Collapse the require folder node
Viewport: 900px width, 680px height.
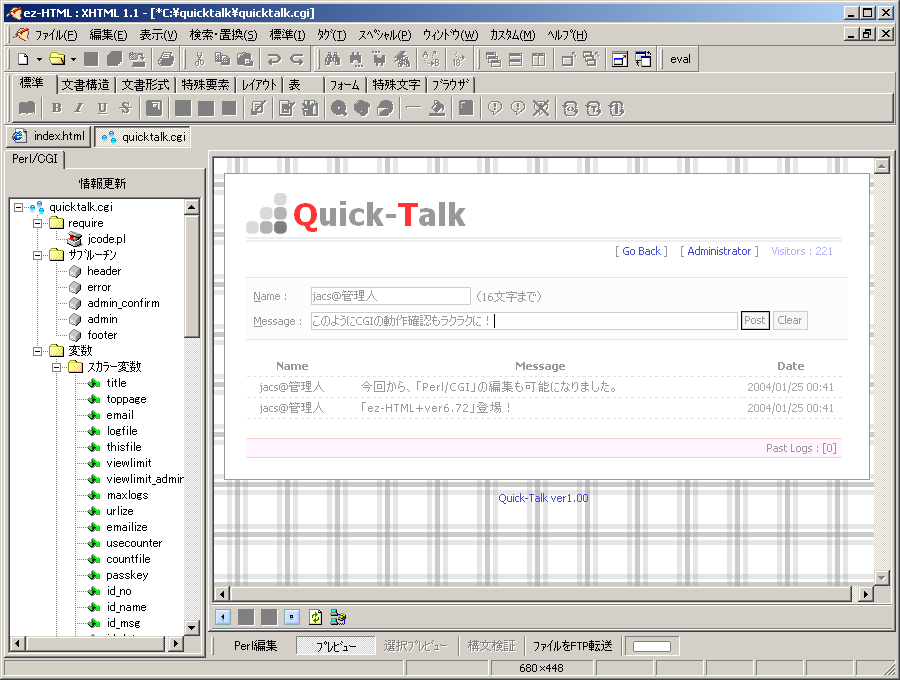[37, 223]
